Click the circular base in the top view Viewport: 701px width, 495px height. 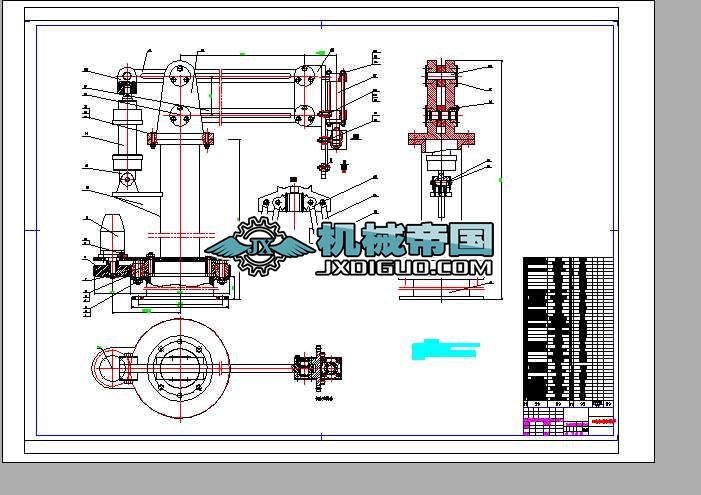click(x=180, y=368)
